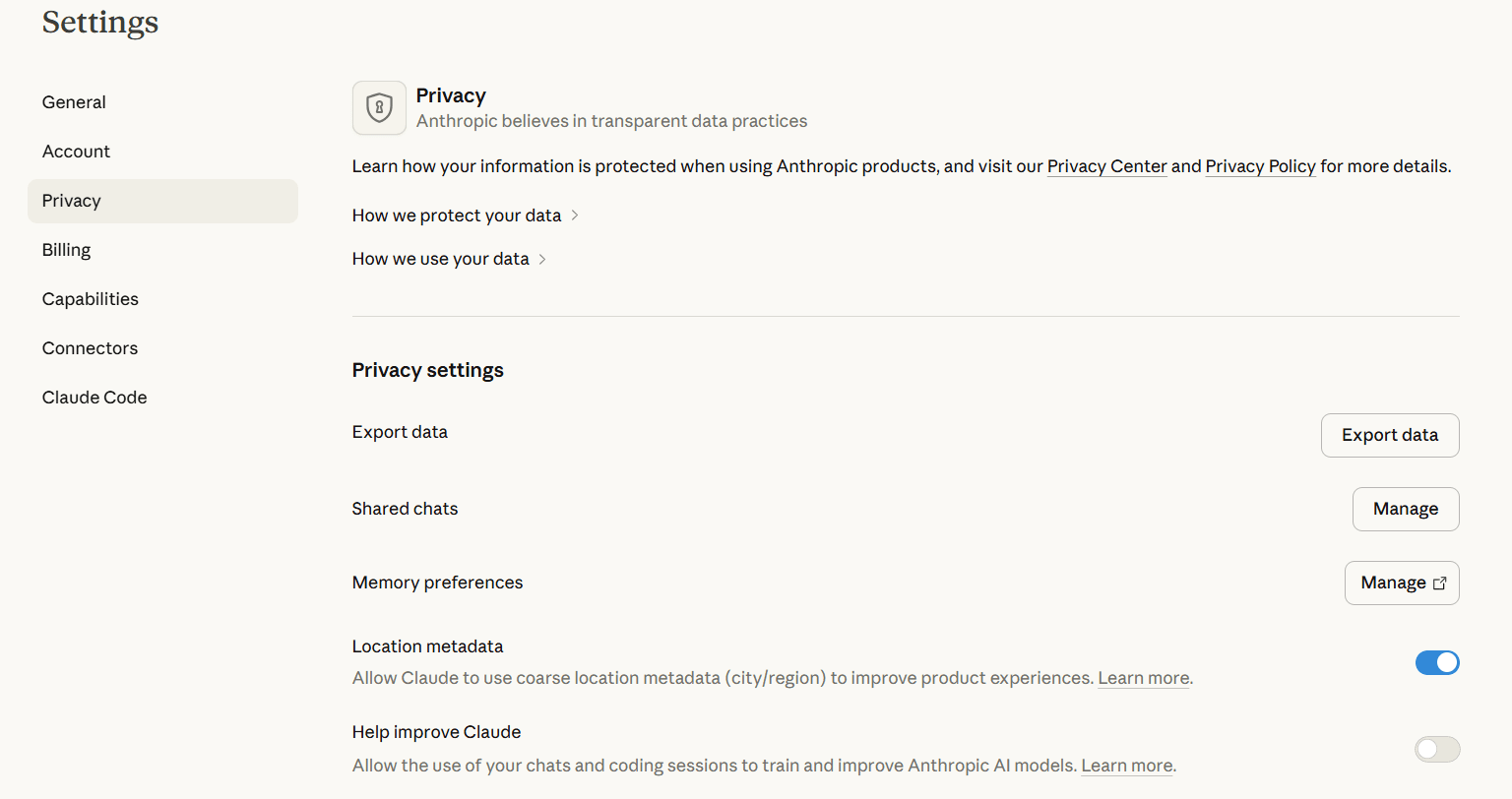The height and width of the screenshot is (799, 1512).
Task: Click Learn more under Help improve Claude
Action: point(1126,766)
